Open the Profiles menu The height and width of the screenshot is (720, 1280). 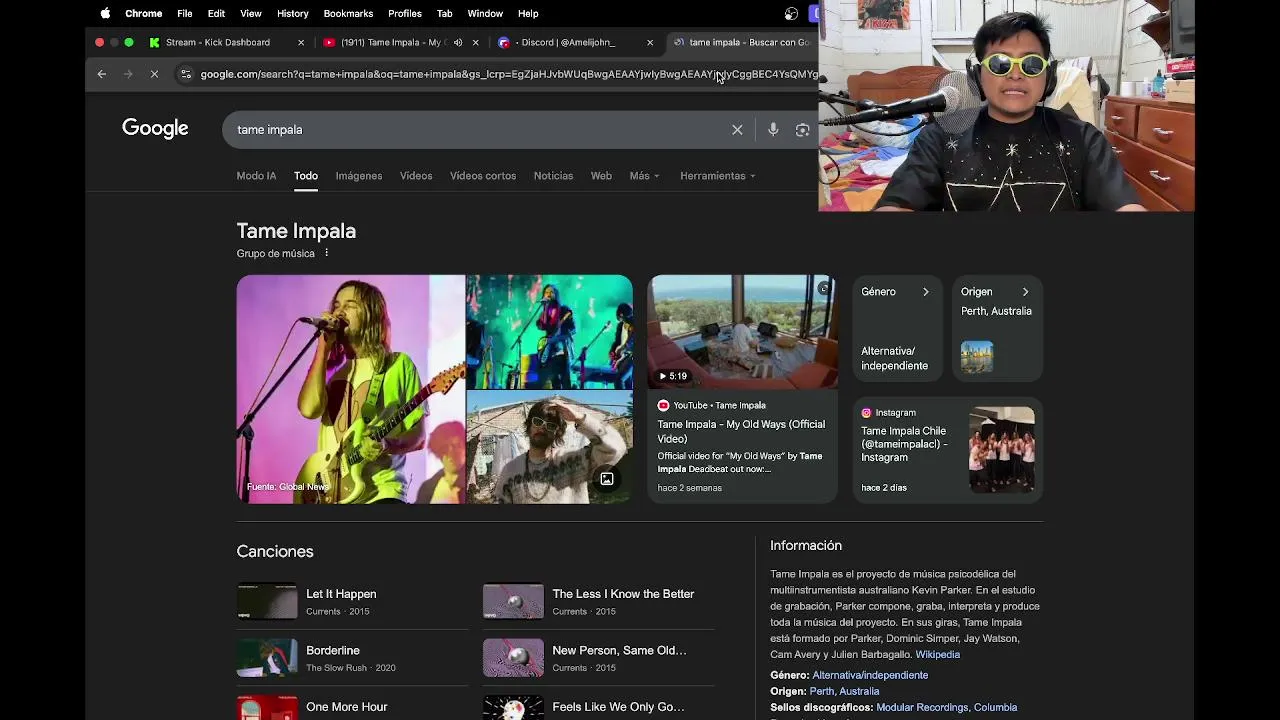click(x=405, y=13)
